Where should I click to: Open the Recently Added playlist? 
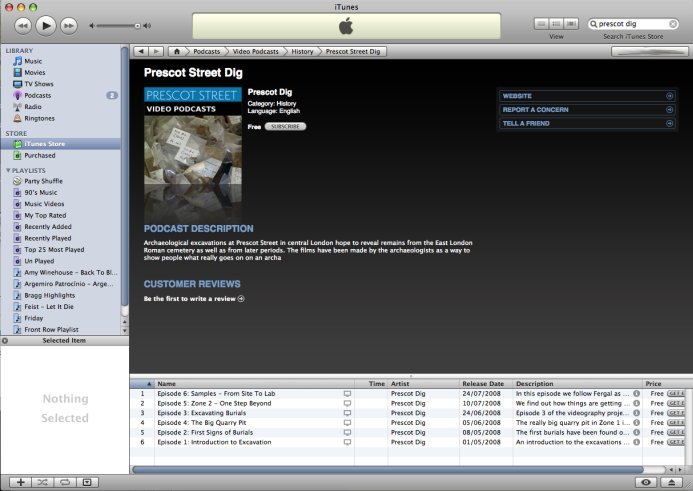[48, 227]
